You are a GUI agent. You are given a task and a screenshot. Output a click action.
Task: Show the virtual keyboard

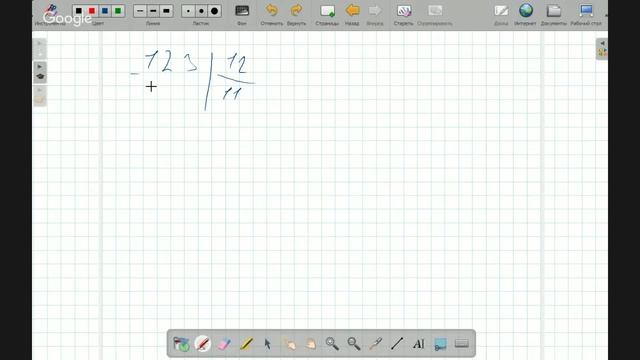coord(462,344)
